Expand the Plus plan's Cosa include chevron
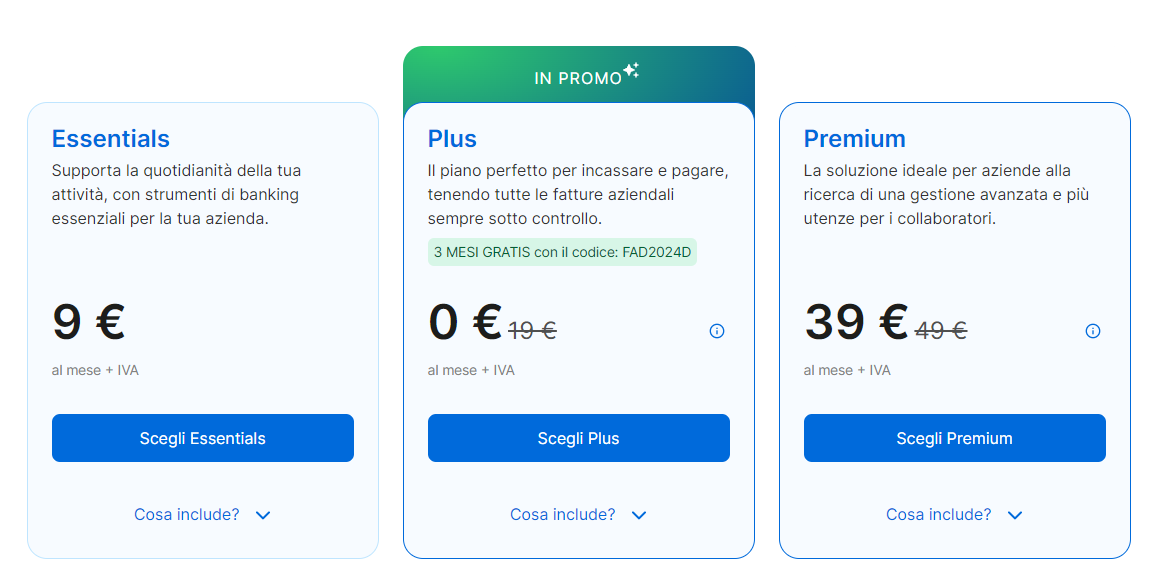1151x567 pixels. (639, 515)
